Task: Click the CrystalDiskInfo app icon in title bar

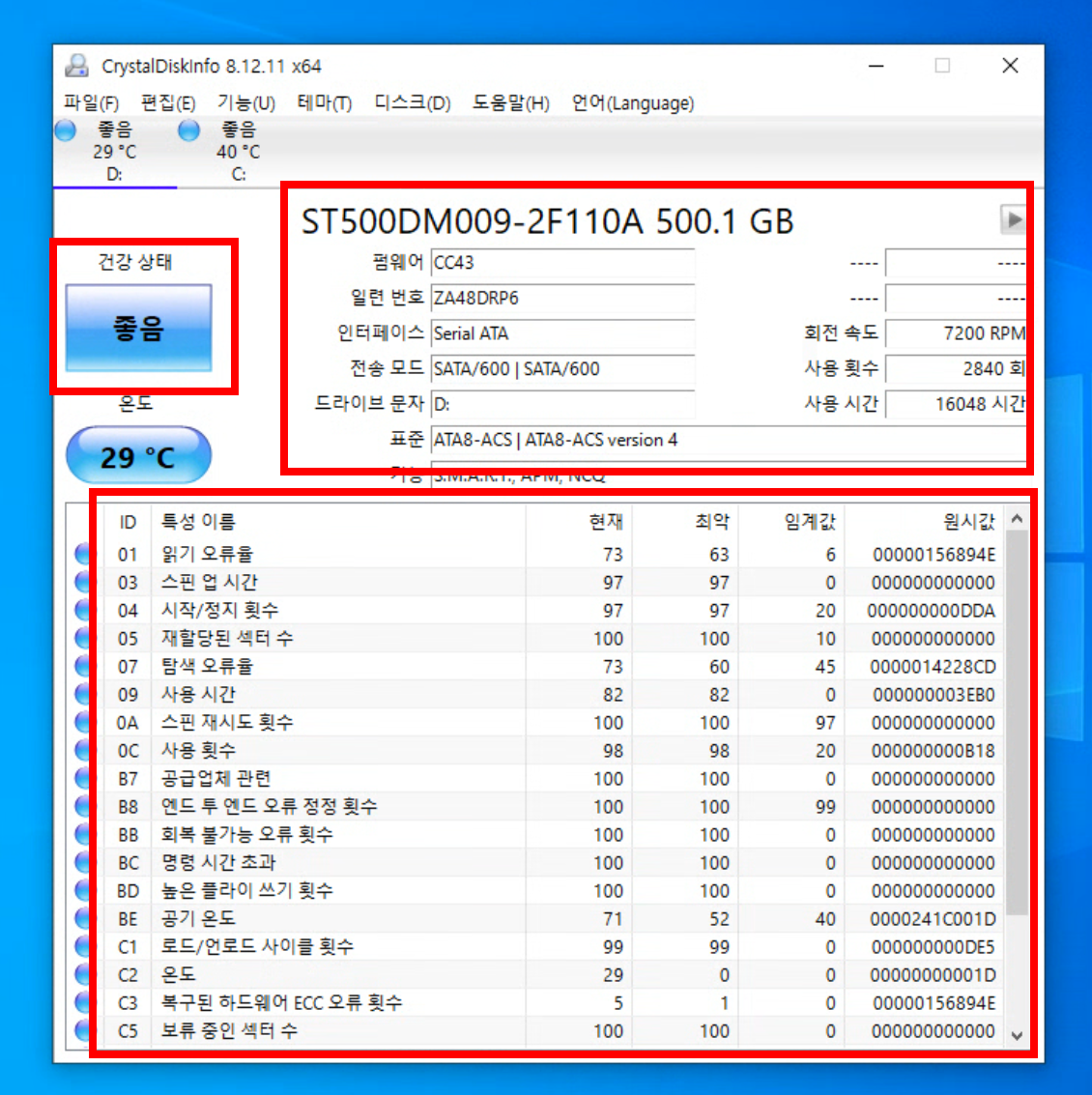Action: click(x=76, y=66)
